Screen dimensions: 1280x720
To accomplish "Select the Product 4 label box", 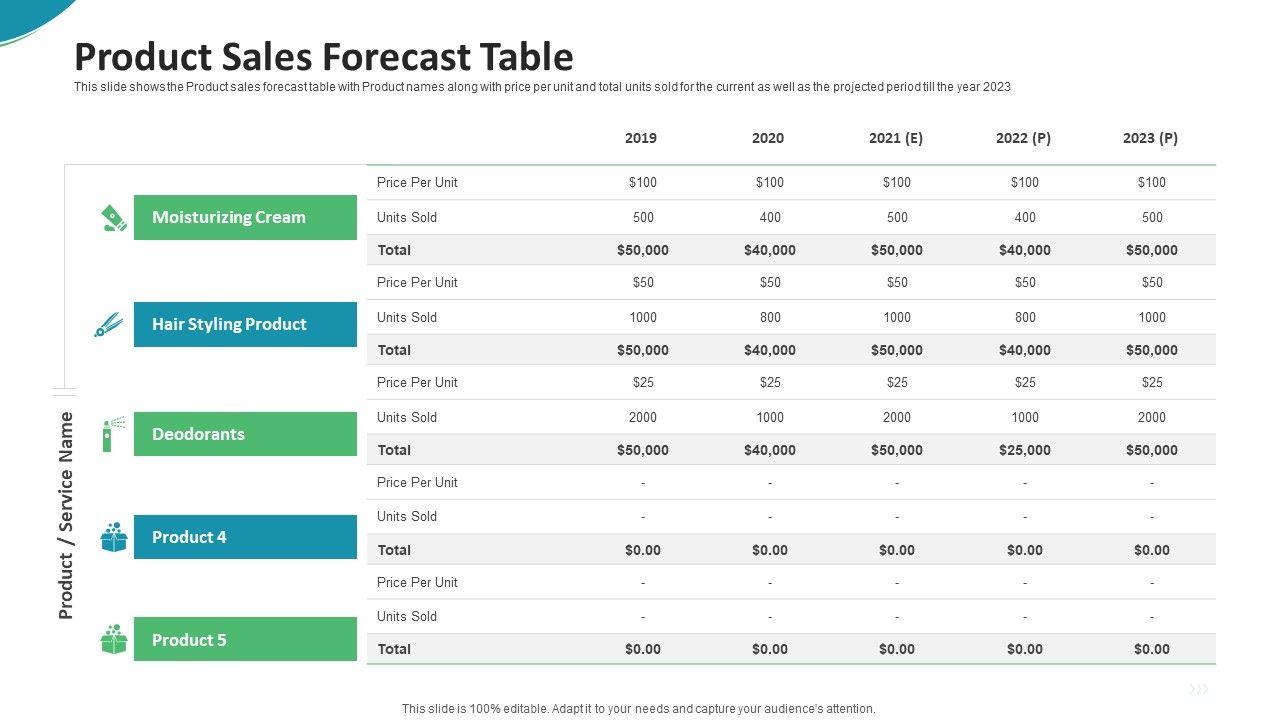I will [245, 537].
